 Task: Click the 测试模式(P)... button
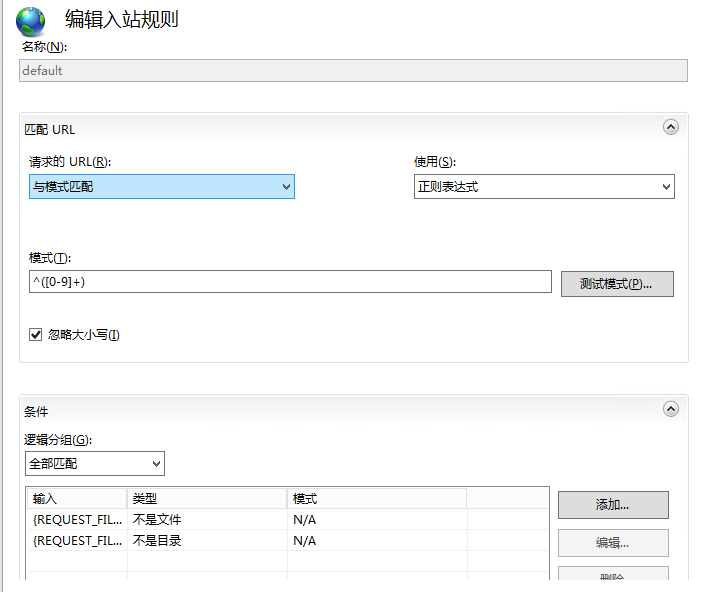point(617,284)
